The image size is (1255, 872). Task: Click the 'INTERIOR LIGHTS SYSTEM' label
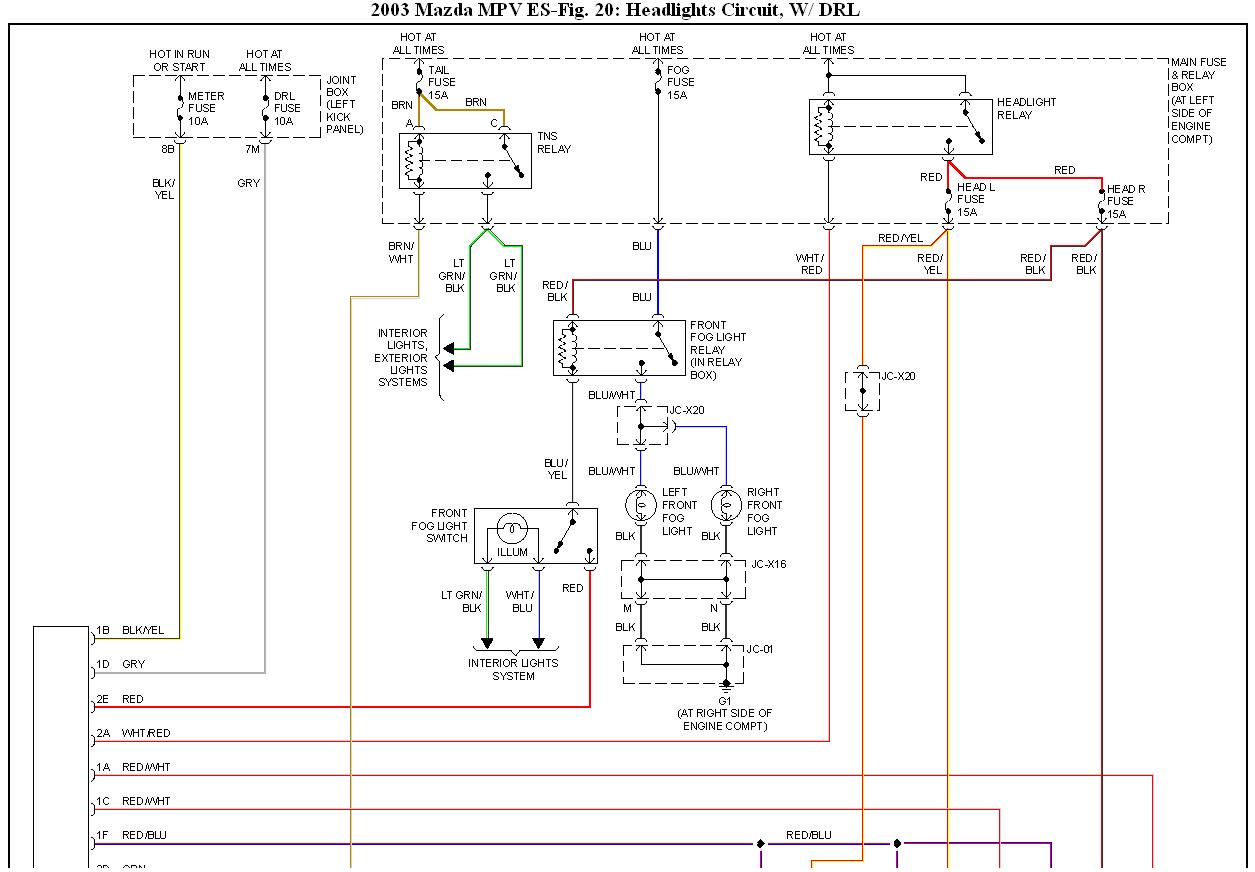(514, 669)
